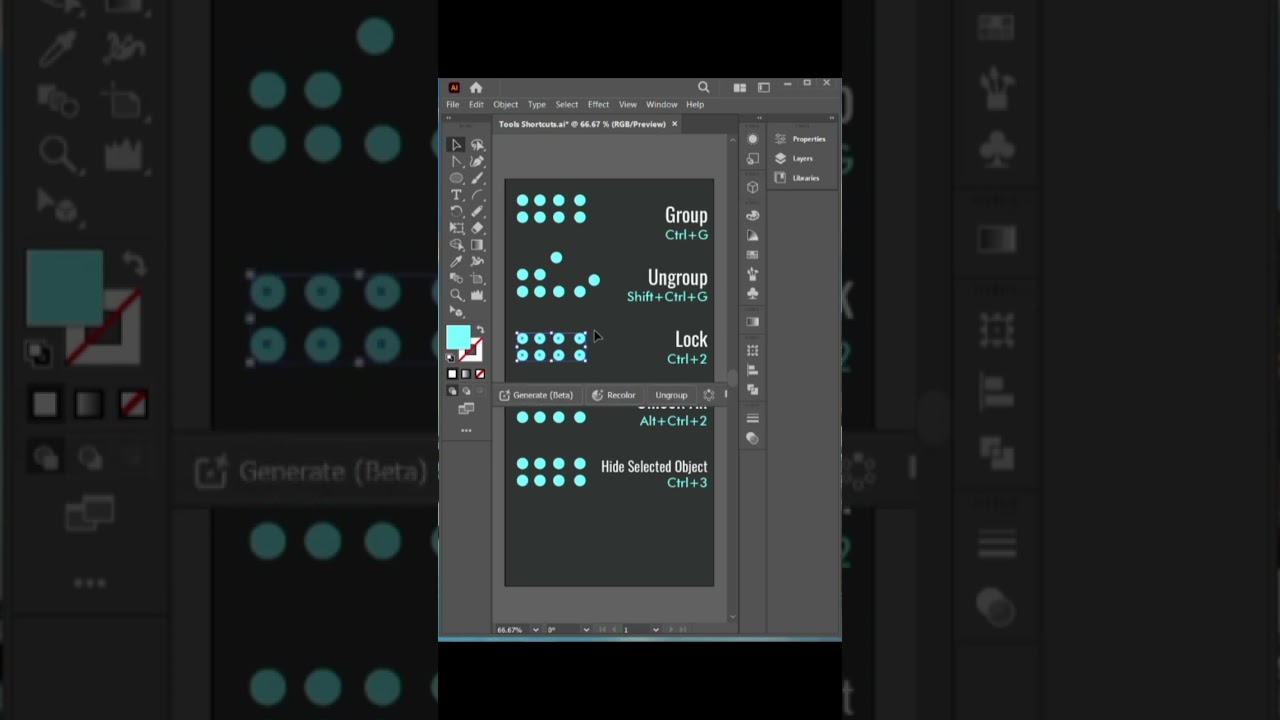This screenshot has width=1280, height=720.
Task: Expand the collapsed panel dock arrows
Action: (759, 117)
